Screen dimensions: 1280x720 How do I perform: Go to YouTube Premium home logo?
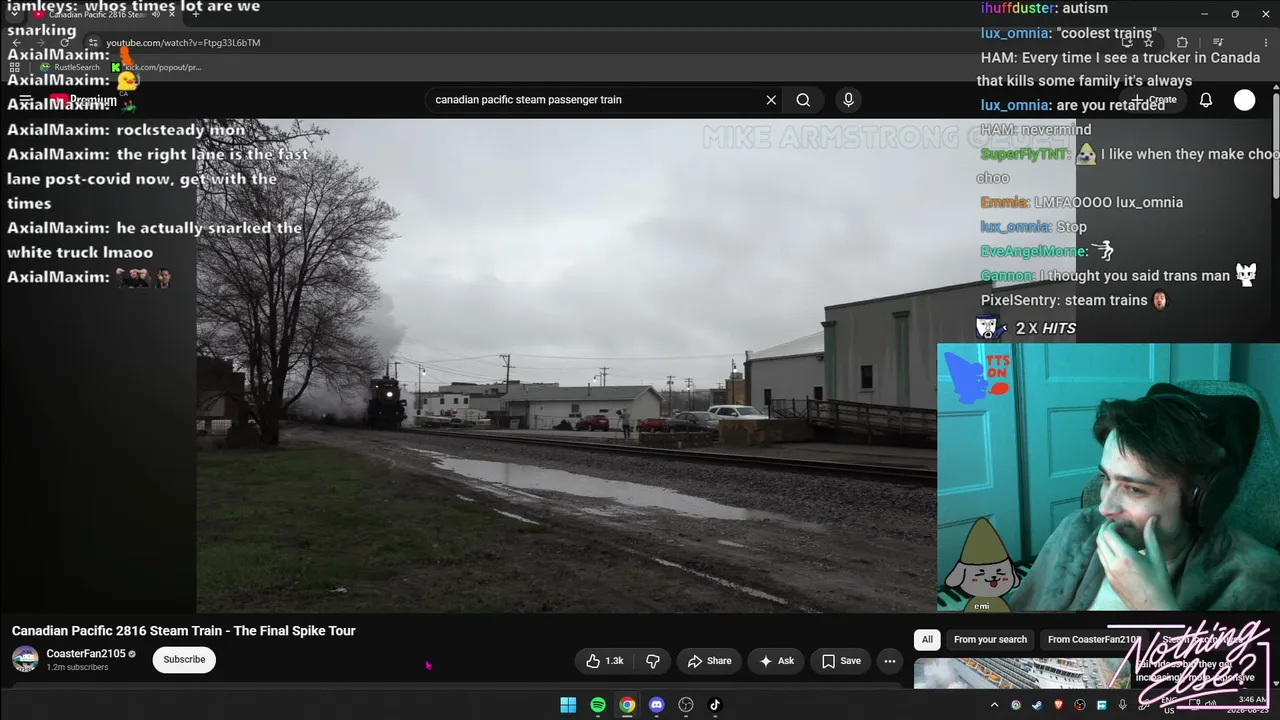point(83,100)
